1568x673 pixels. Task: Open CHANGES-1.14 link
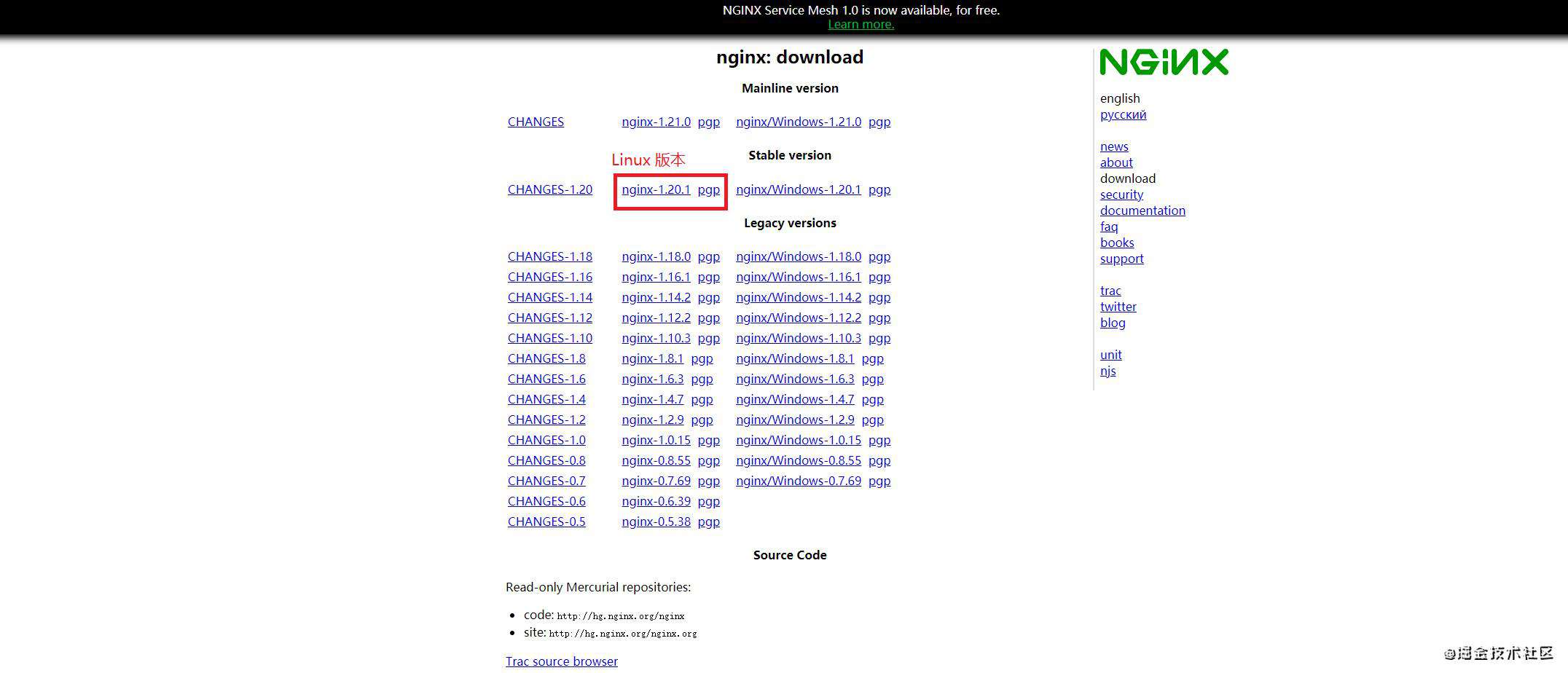point(550,297)
